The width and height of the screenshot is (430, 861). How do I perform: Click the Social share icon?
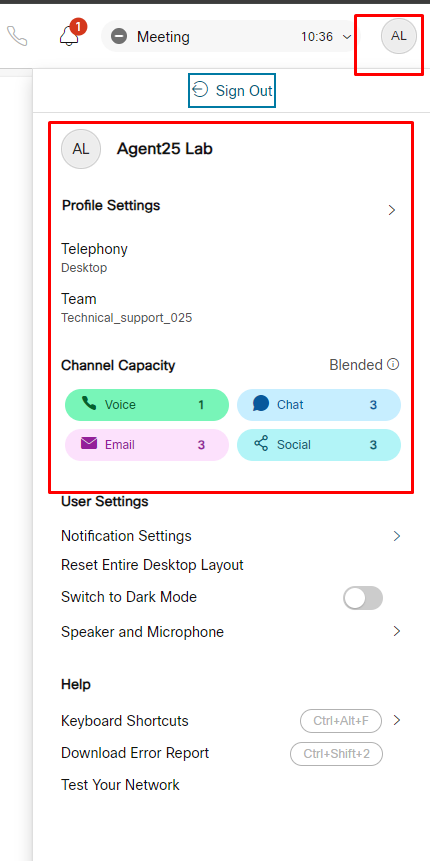pyautogui.click(x=261, y=444)
